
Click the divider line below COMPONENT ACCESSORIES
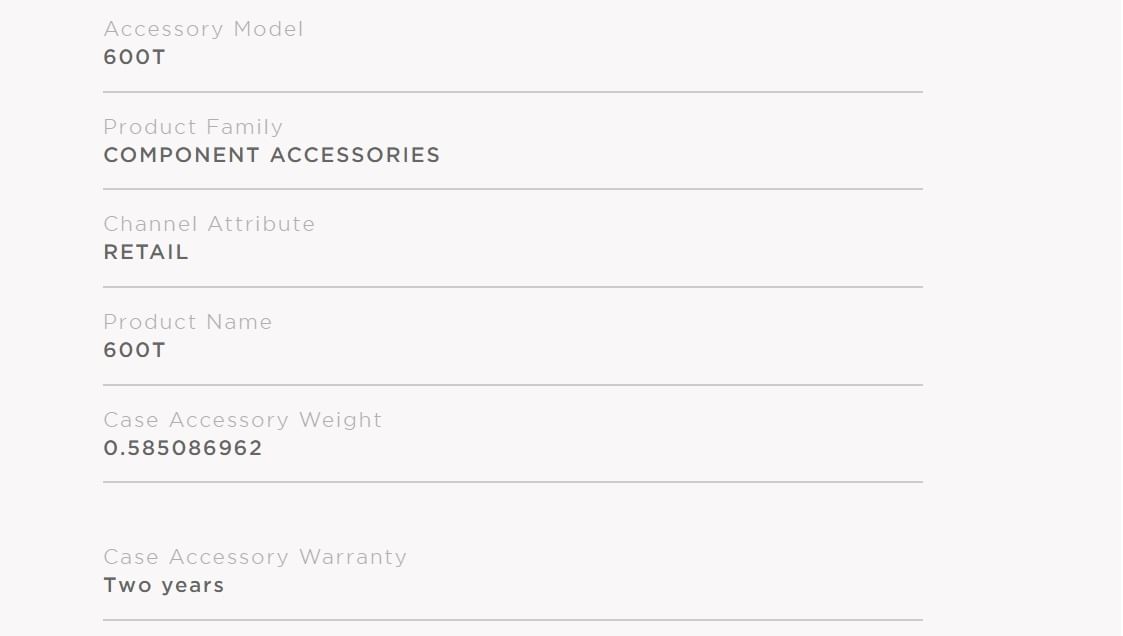point(513,189)
